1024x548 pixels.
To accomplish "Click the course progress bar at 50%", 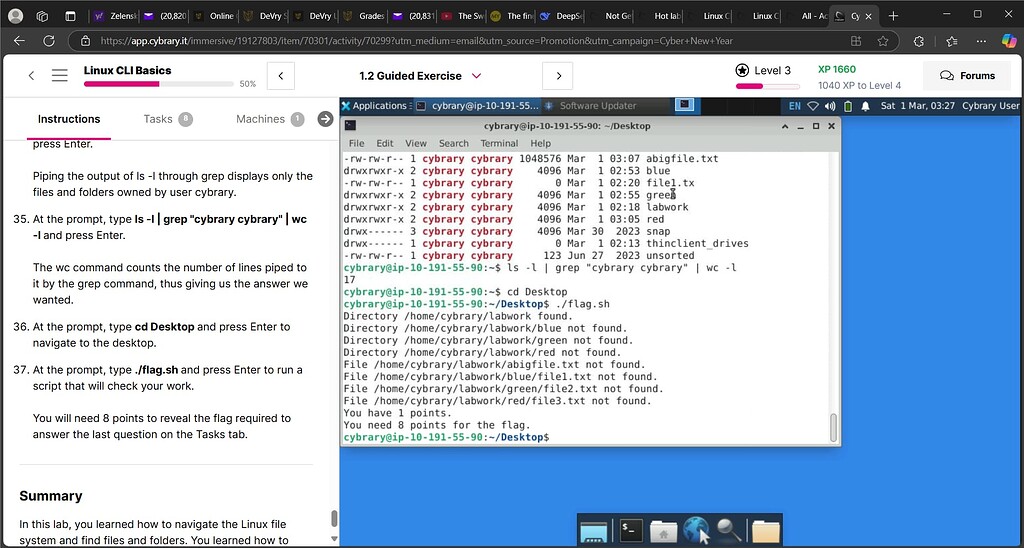I will [158, 84].
